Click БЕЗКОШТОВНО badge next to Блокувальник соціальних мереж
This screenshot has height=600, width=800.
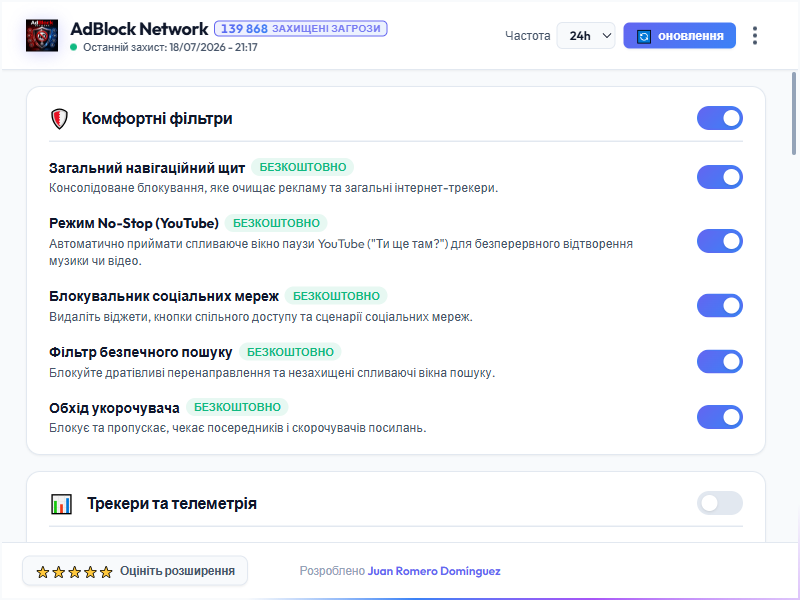336,296
